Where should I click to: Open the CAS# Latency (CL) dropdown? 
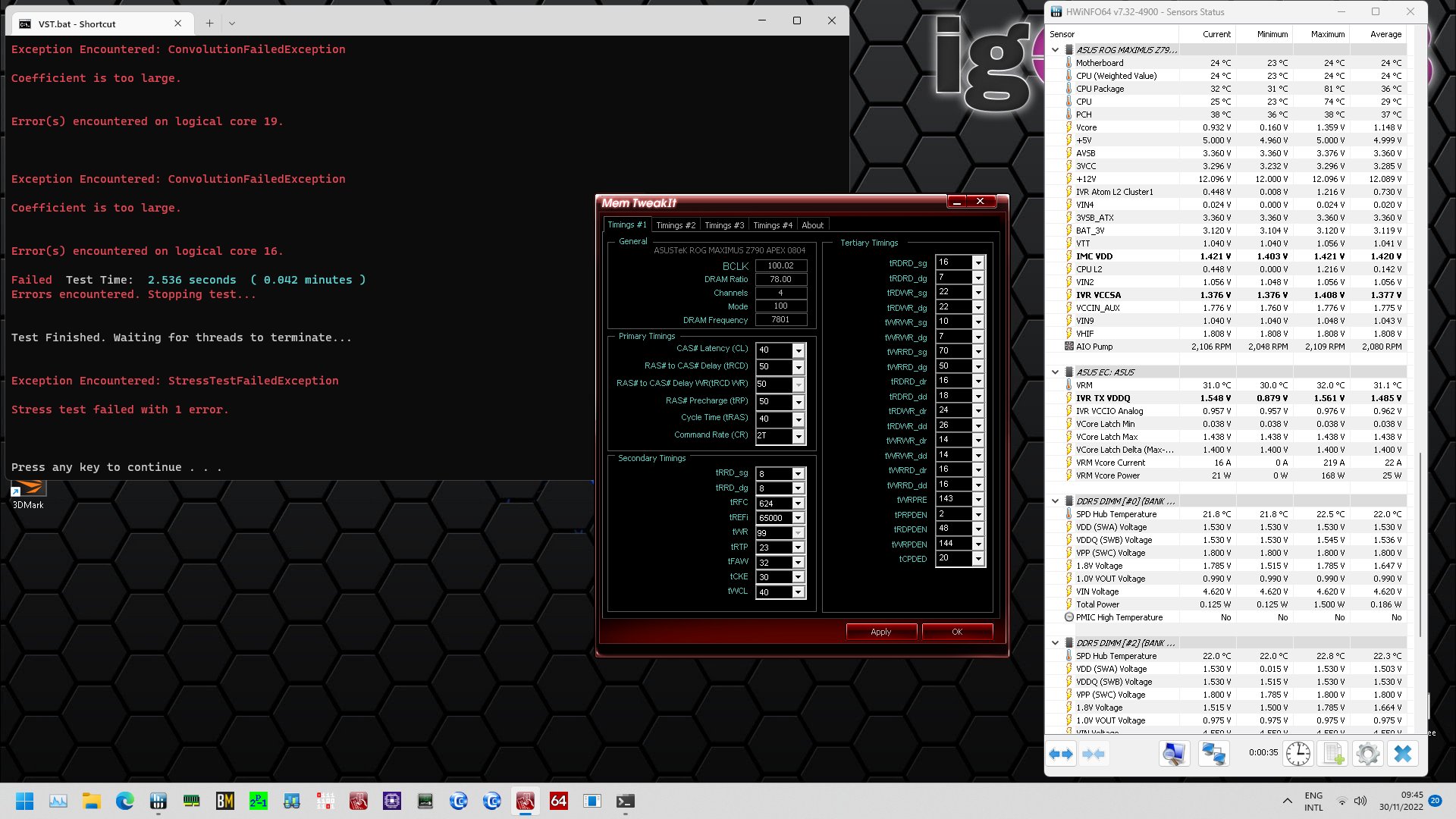tap(798, 350)
